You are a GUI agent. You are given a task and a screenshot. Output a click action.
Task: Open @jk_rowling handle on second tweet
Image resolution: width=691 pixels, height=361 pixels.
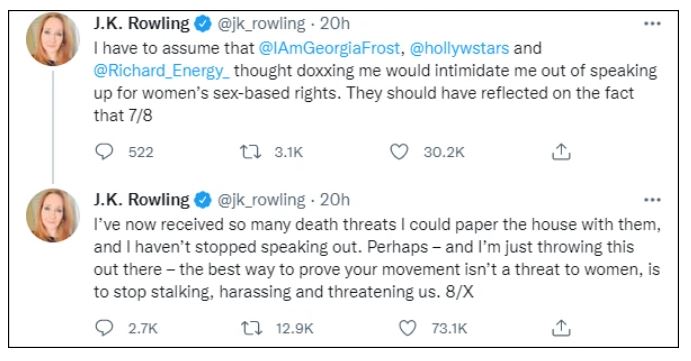click(x=261, y=200)
